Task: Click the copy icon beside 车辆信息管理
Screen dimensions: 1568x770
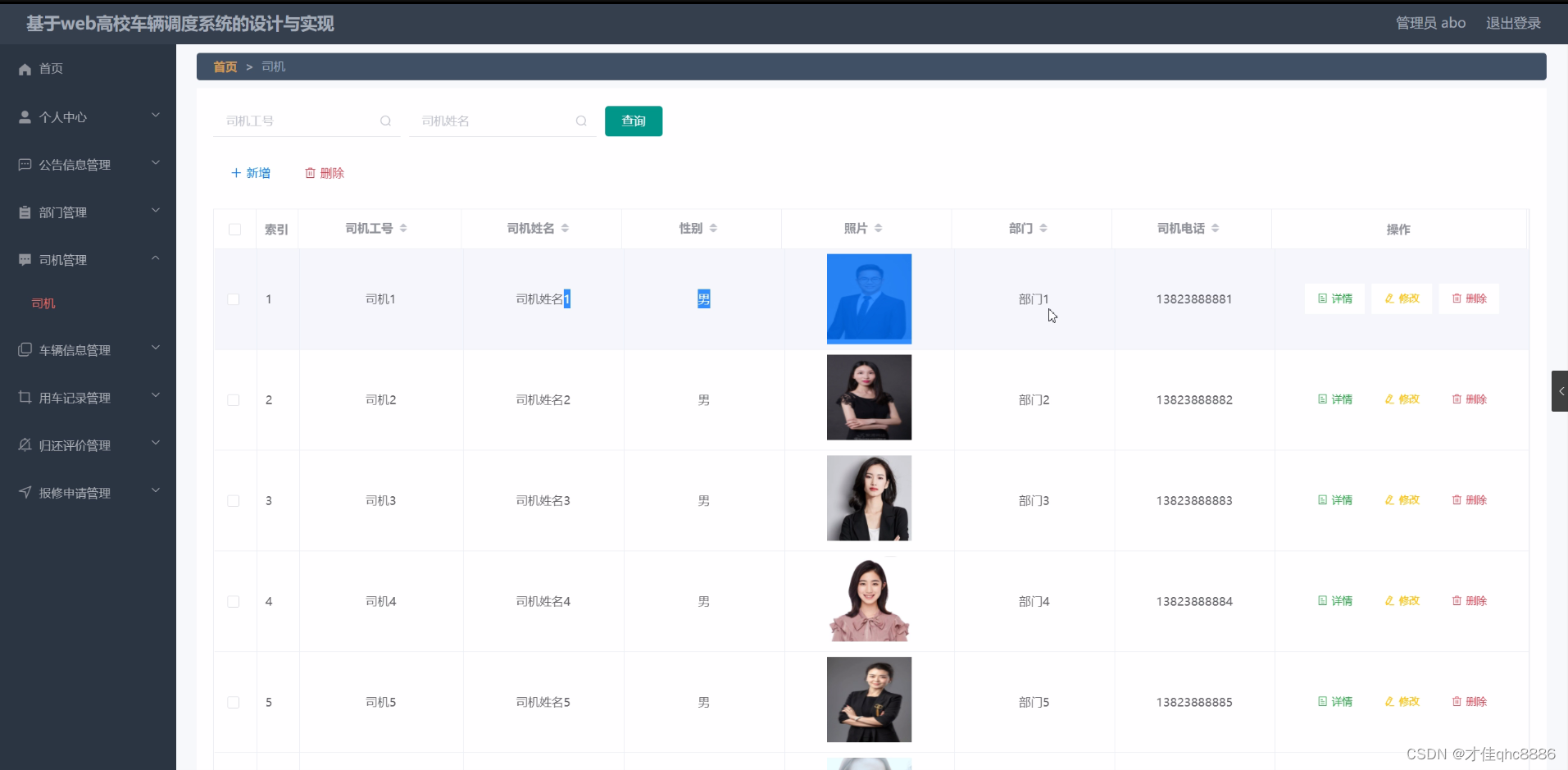Action: (25, 350)
